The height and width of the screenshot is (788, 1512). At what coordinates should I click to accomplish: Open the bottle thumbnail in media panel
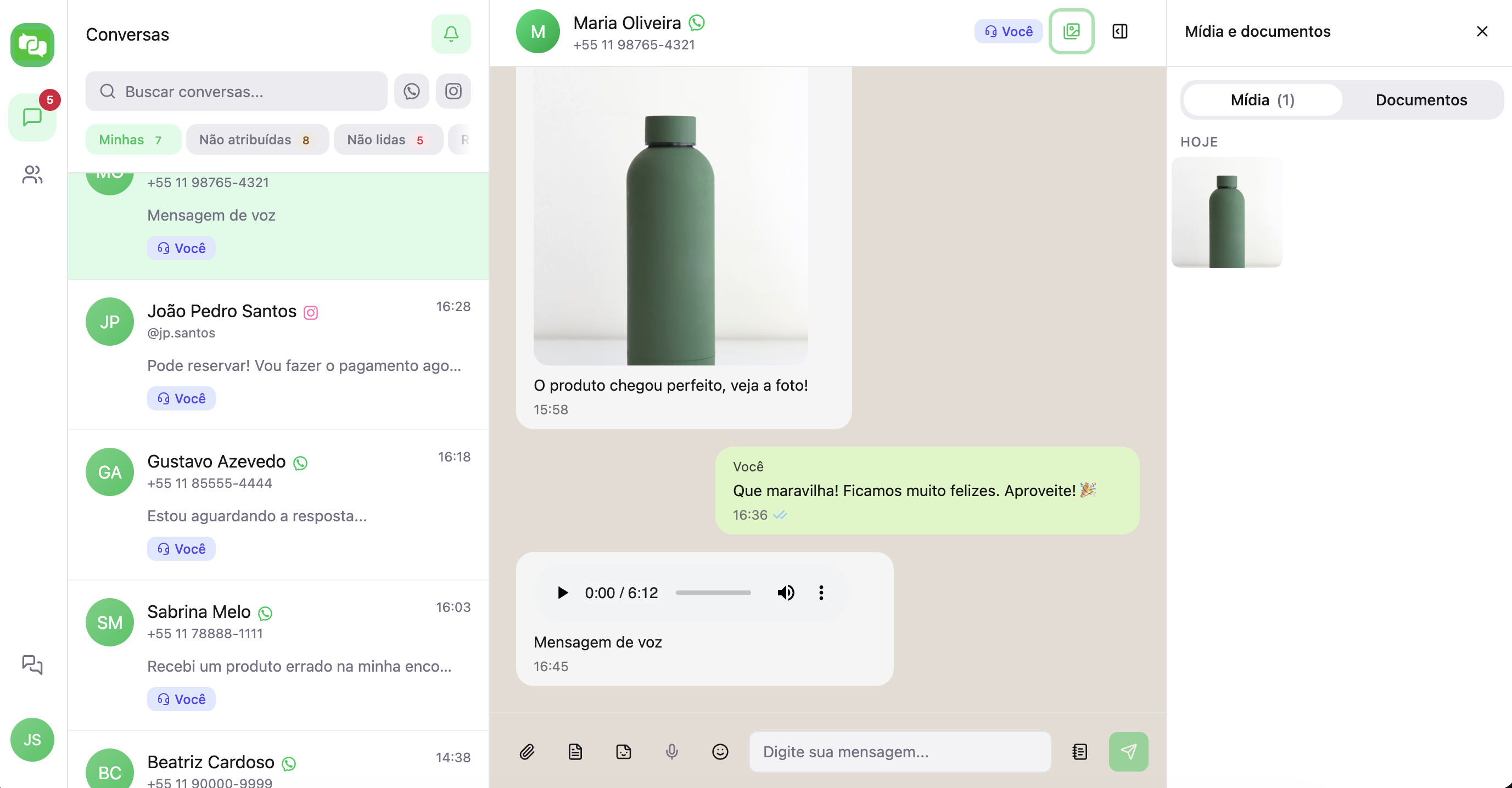coord(1227,212)
